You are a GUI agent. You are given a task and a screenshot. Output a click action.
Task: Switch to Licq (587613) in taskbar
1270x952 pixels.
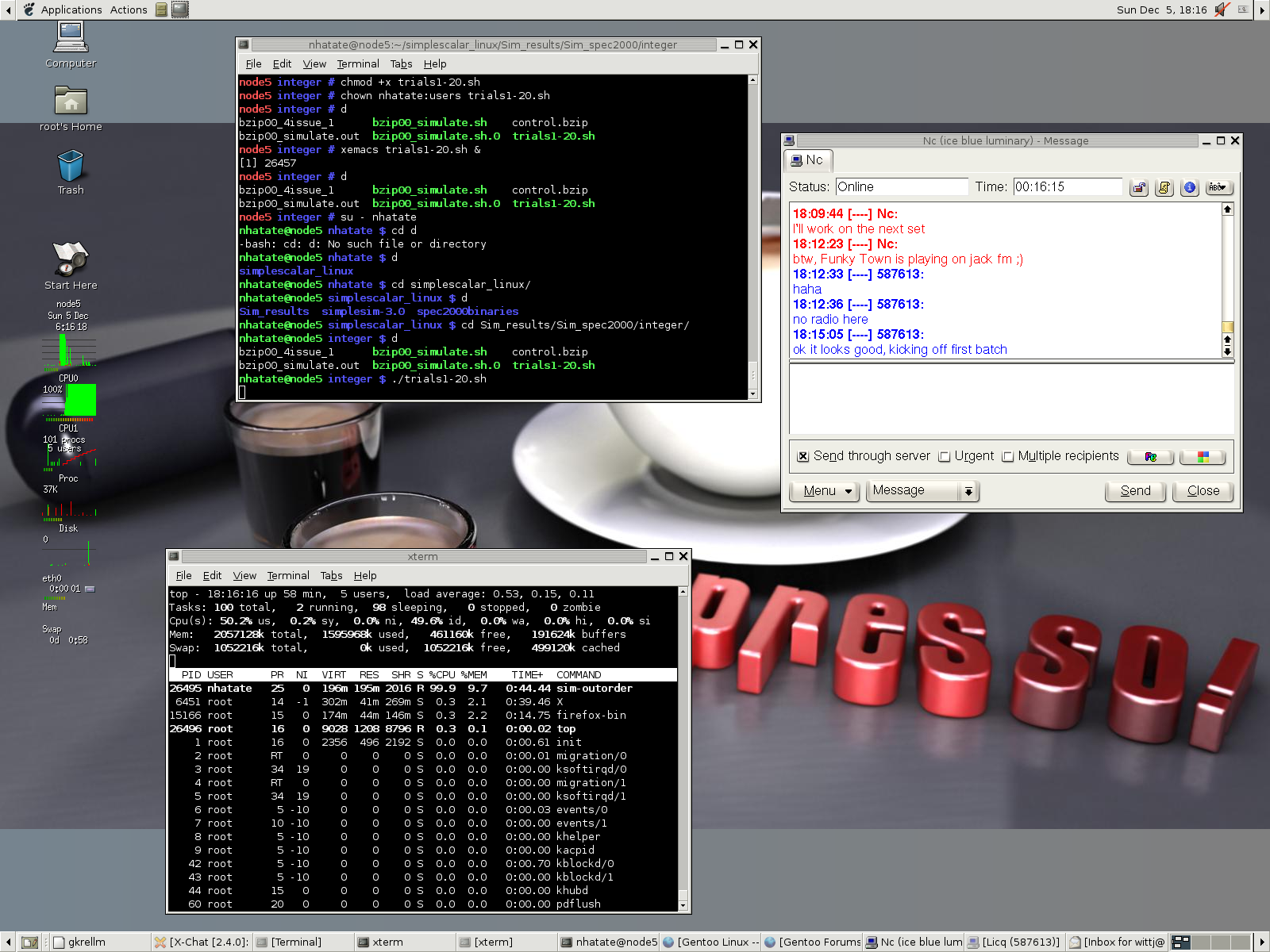tap(1014, 942)
